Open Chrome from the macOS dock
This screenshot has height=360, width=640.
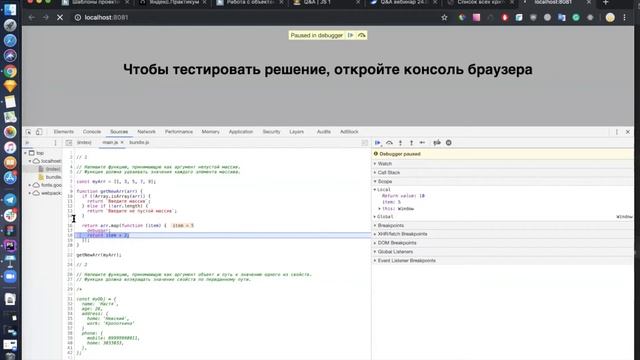pyautogui.click(x=10, y=71)
